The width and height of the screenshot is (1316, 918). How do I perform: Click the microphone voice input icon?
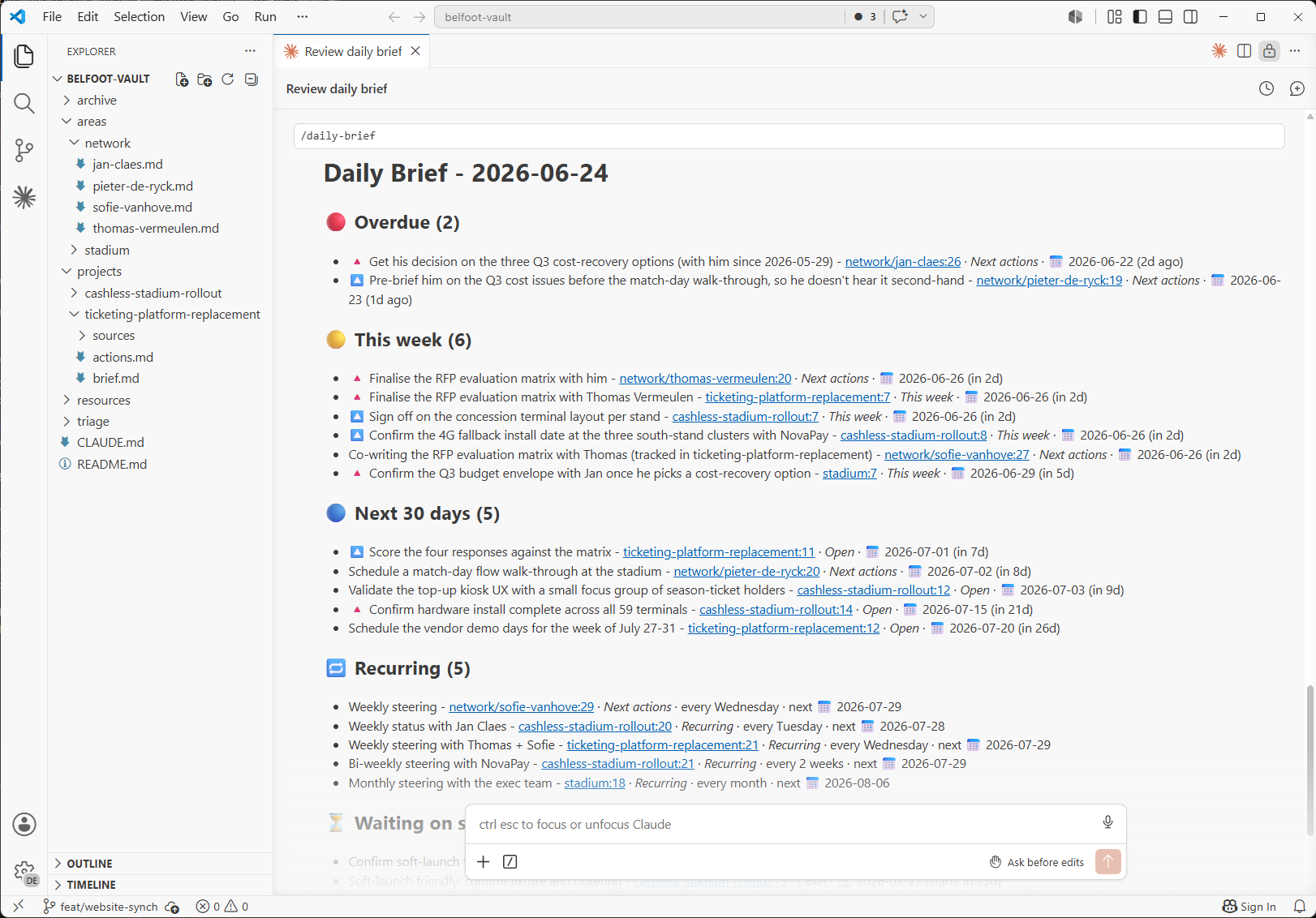coord(1107,823)
